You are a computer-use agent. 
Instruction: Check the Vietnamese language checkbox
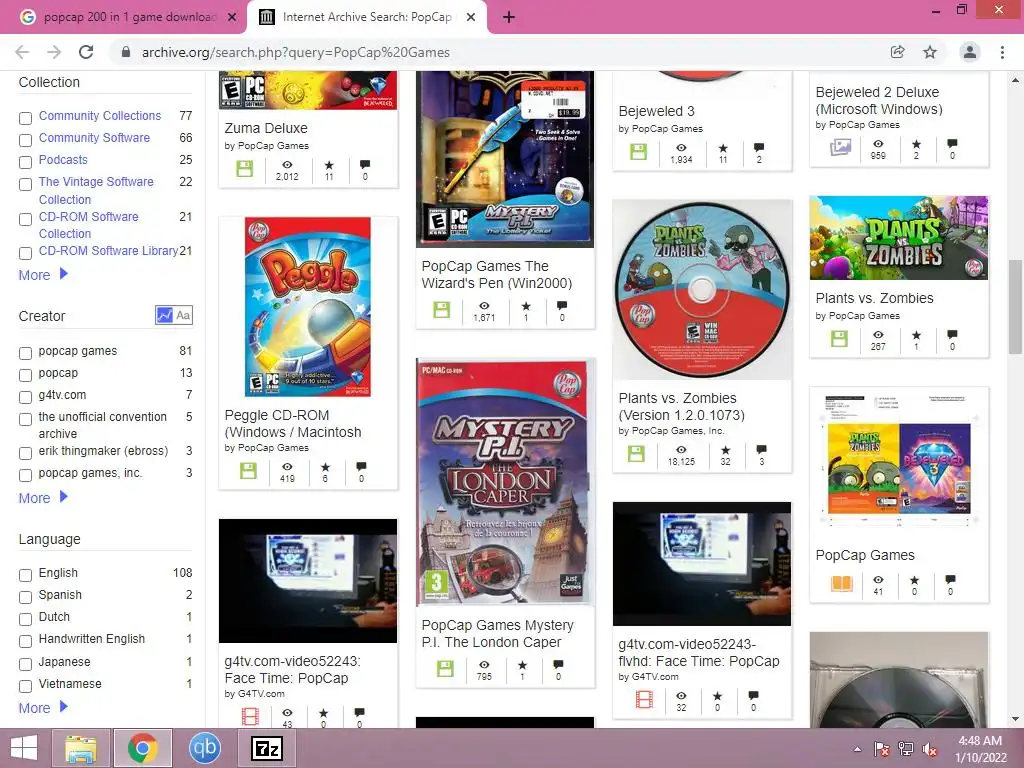[x=25, y=686]
